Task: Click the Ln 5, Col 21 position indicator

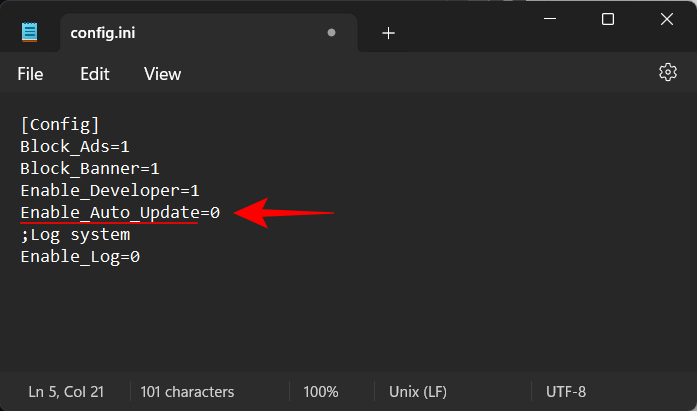Action: [66, 392]
